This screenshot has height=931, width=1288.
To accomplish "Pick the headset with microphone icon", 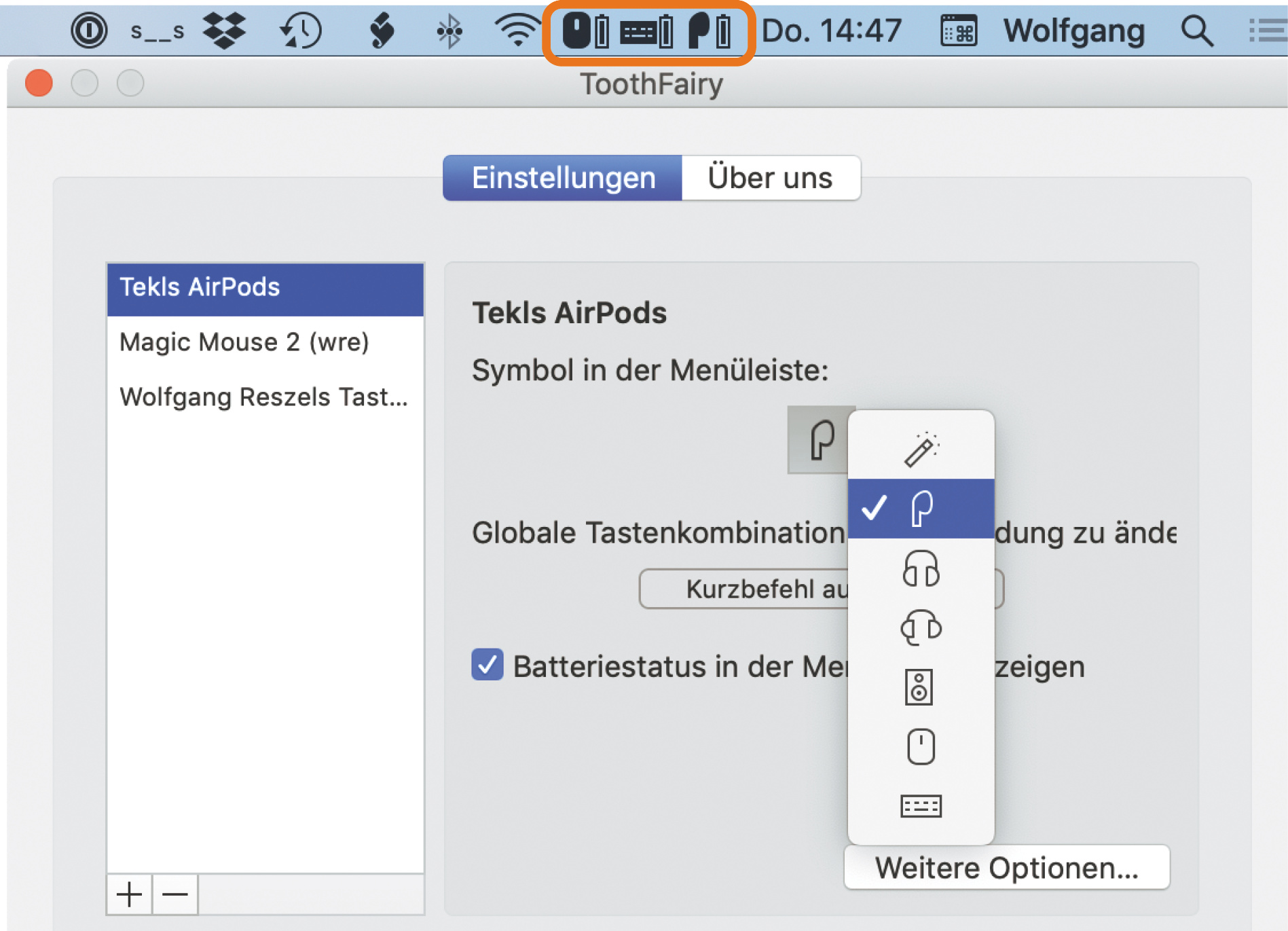I will pyautogui.click(x=921, y=627).
